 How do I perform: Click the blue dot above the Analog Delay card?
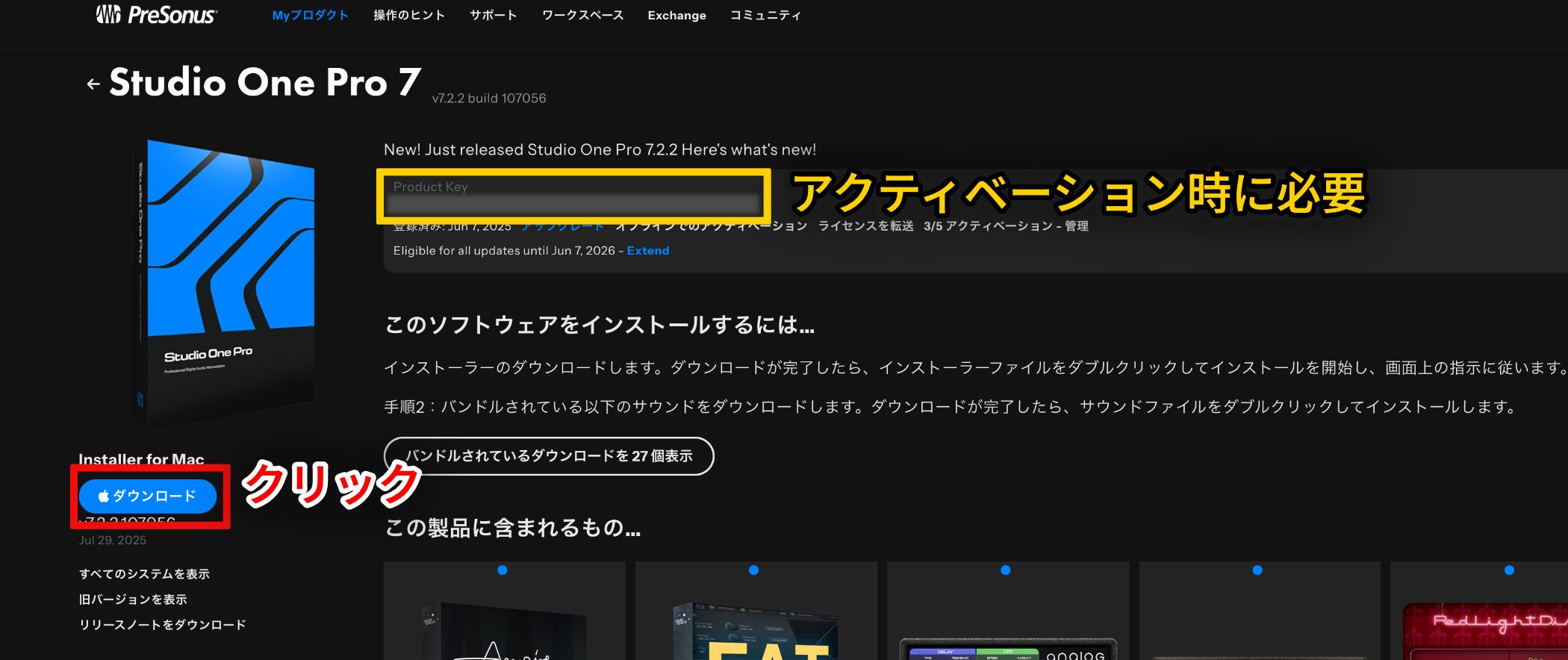(1005, 570)
